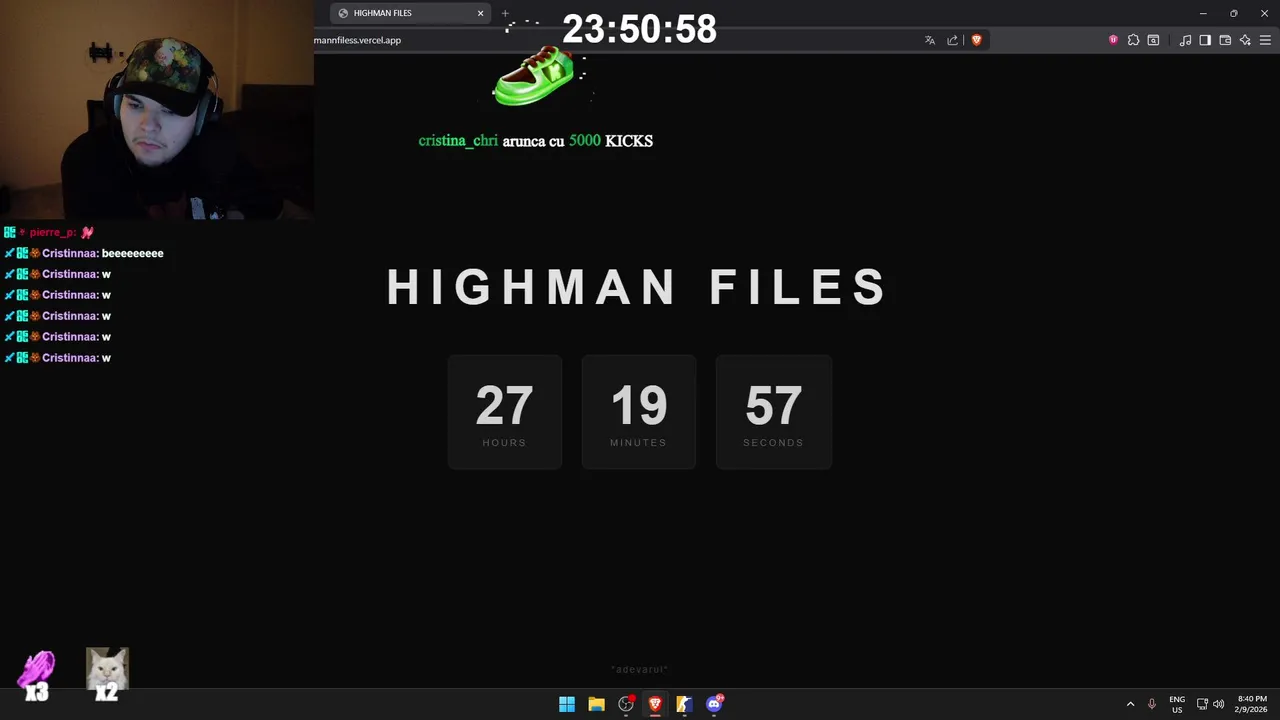Click the HIGHMAN FILES page heading
This screenshot has width=1280, height=720.
coord(637,287)
